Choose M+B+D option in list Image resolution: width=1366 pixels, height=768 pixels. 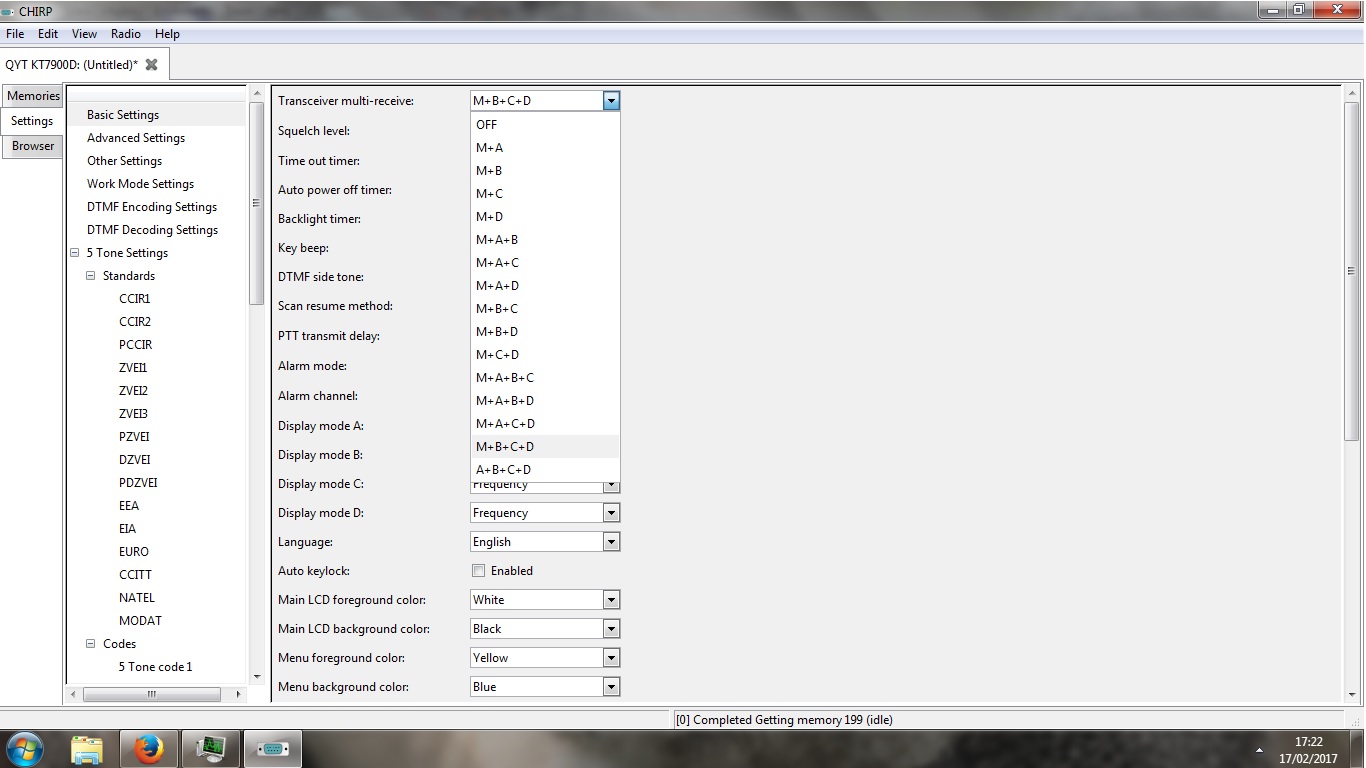pos(545,332)
